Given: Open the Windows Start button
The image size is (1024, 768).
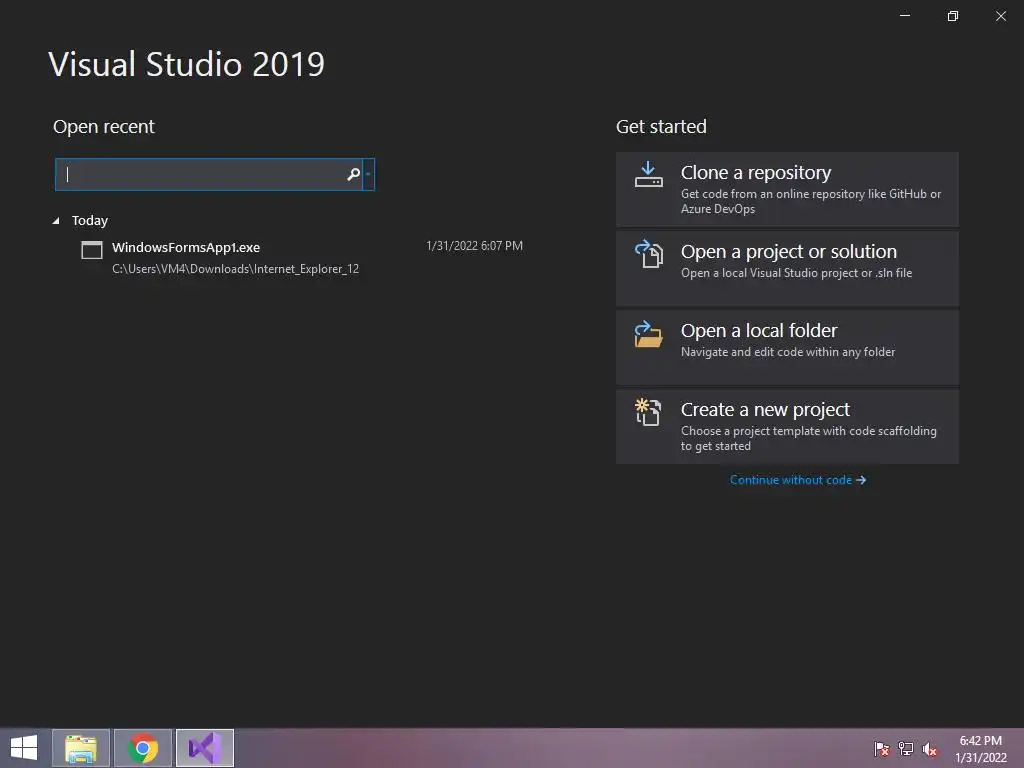Looking at the screenshot, I should (24, 748).
